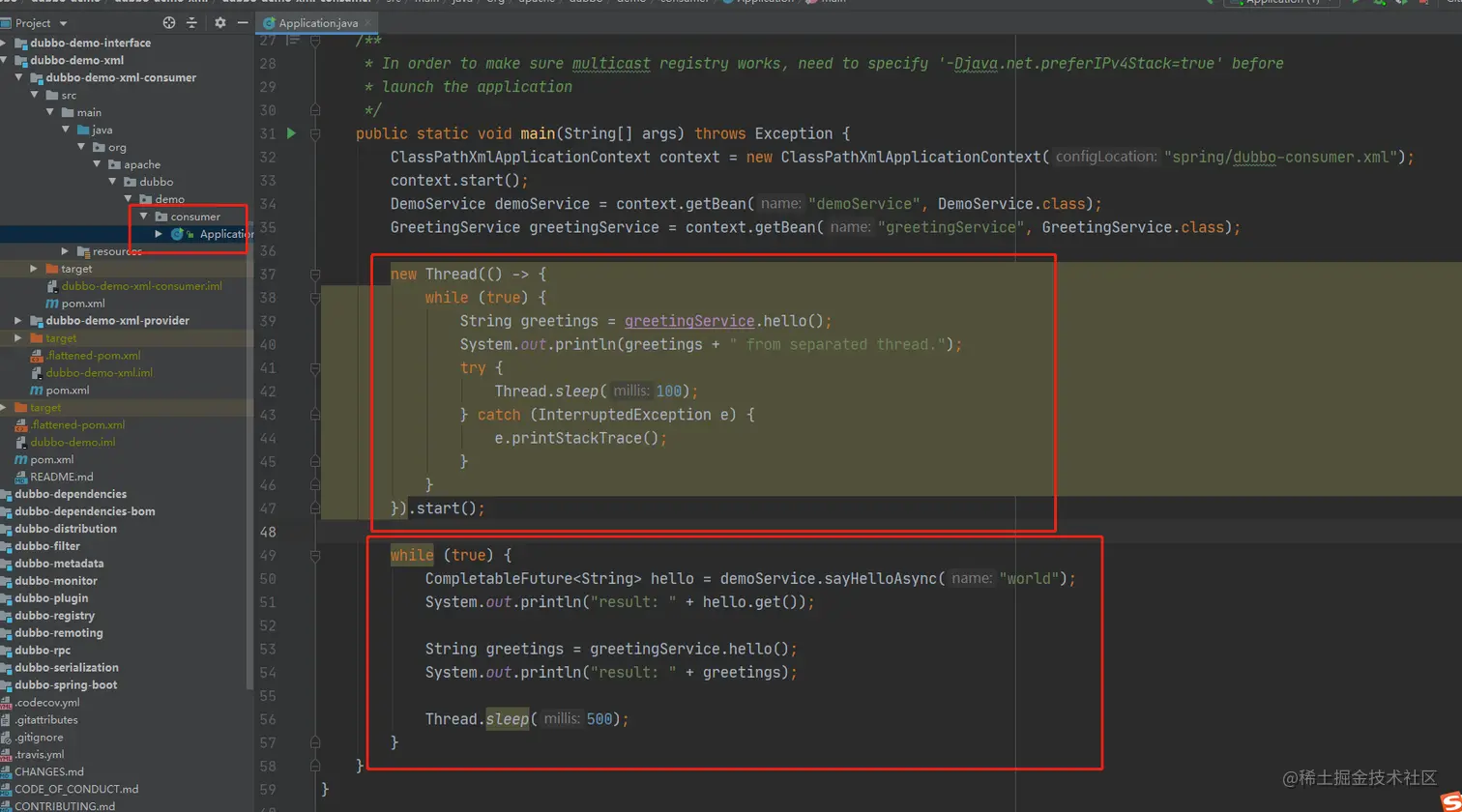
Task: Click the .codecov.yml file icon
Action: pos(6,704)
